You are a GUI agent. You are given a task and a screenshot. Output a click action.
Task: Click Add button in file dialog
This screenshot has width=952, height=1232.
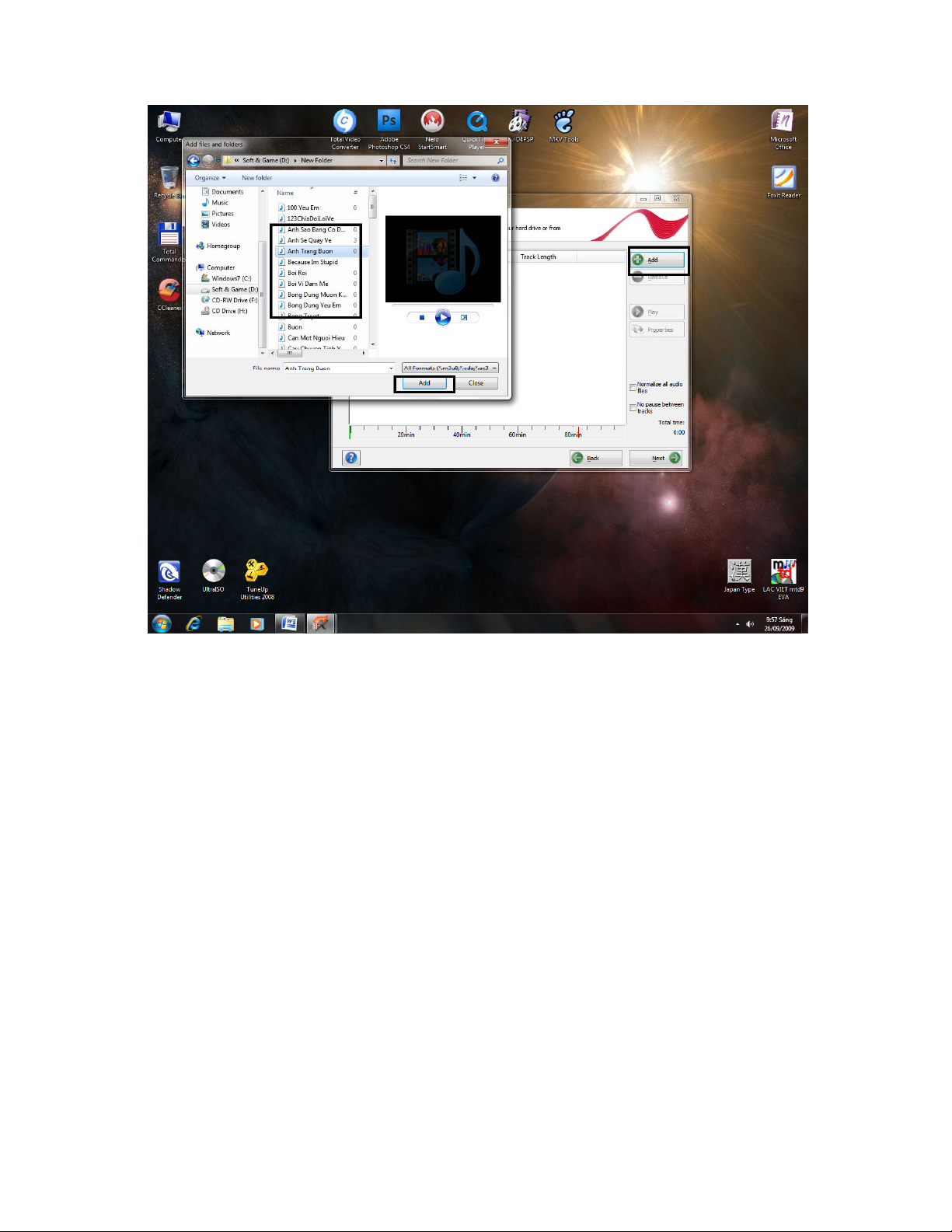(424, 383)
